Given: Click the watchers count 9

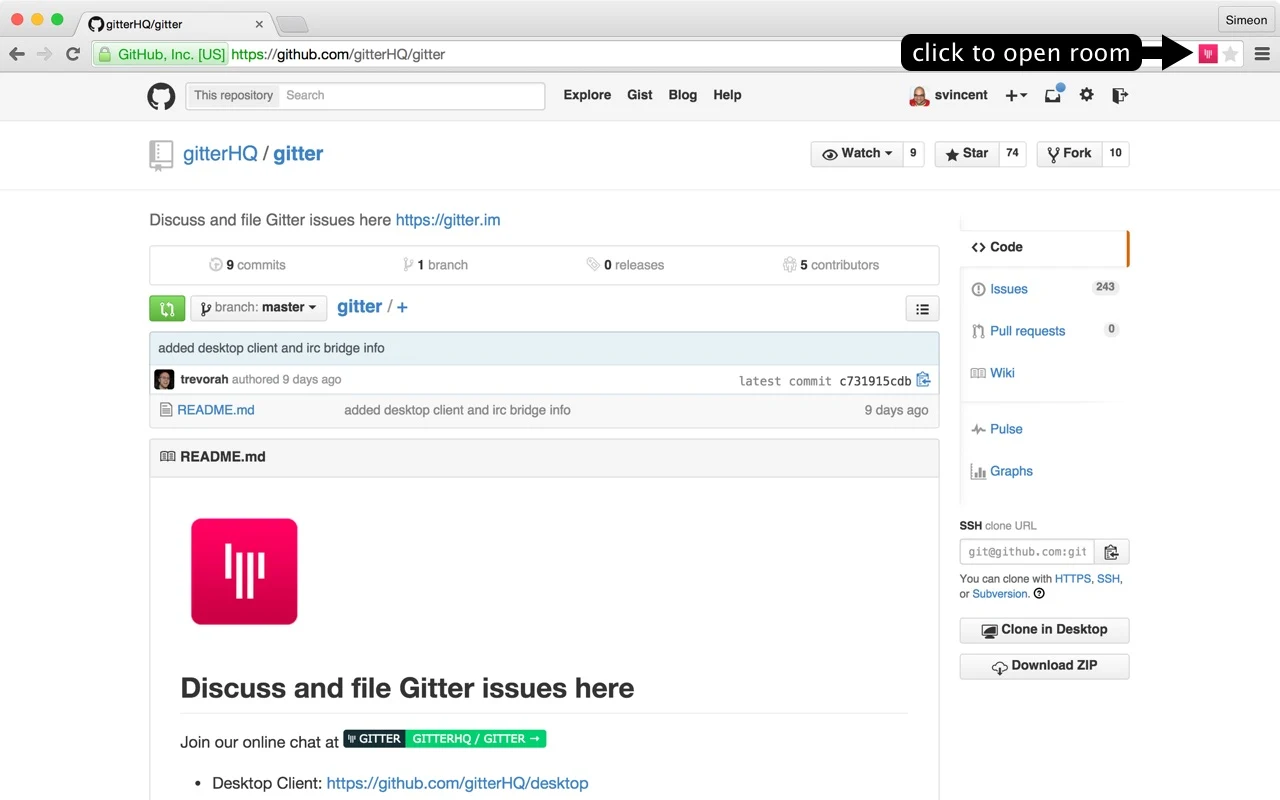Looking at the screenshot, I should click(913, 154).
